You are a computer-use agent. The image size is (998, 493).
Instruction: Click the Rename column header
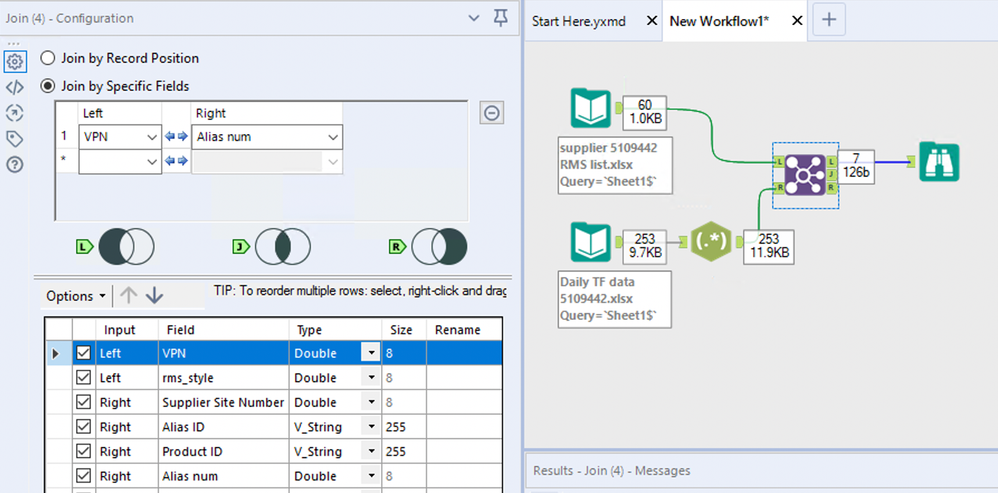(463, 330)
